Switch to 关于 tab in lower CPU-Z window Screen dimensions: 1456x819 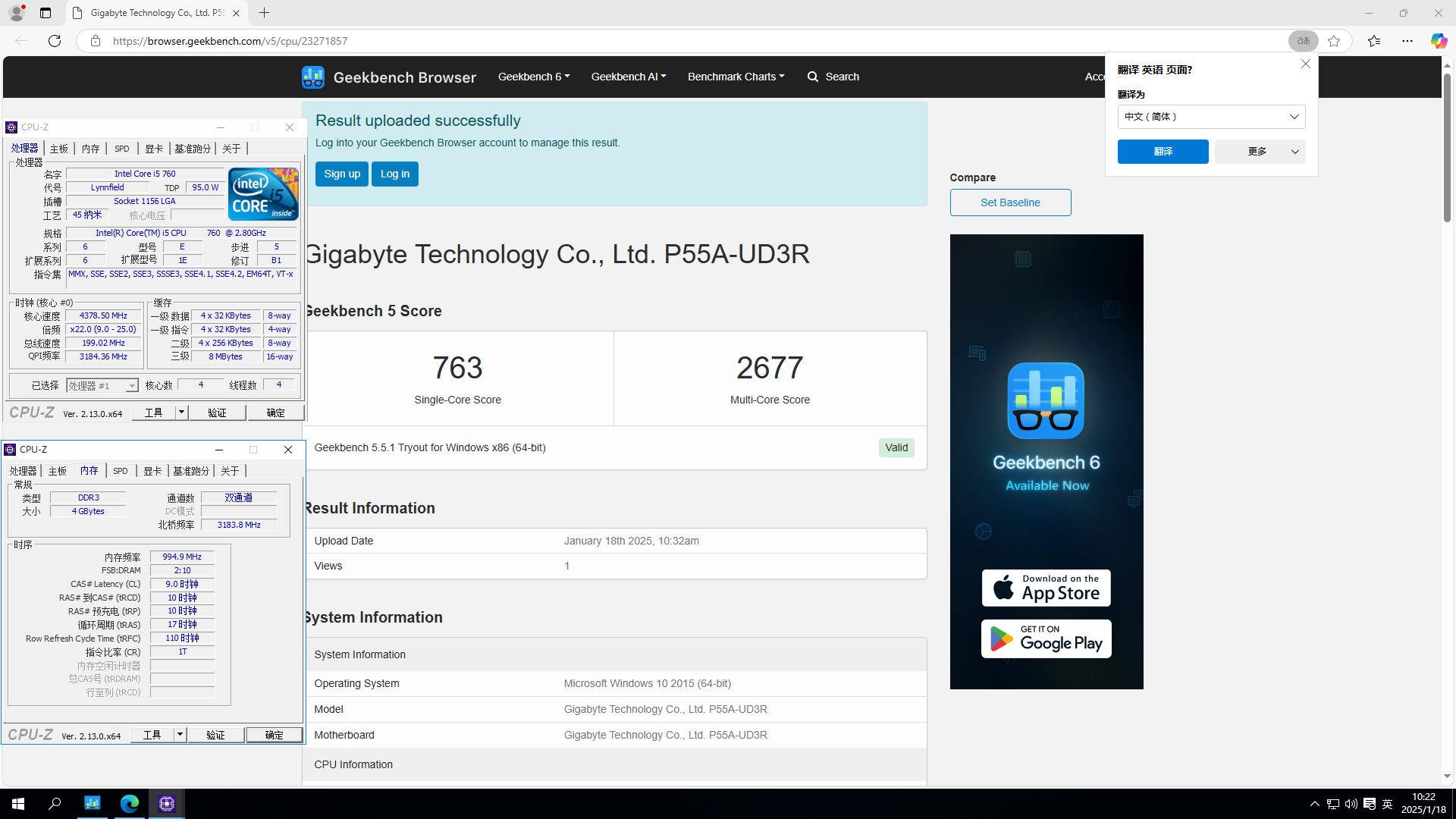pos(230,471)
